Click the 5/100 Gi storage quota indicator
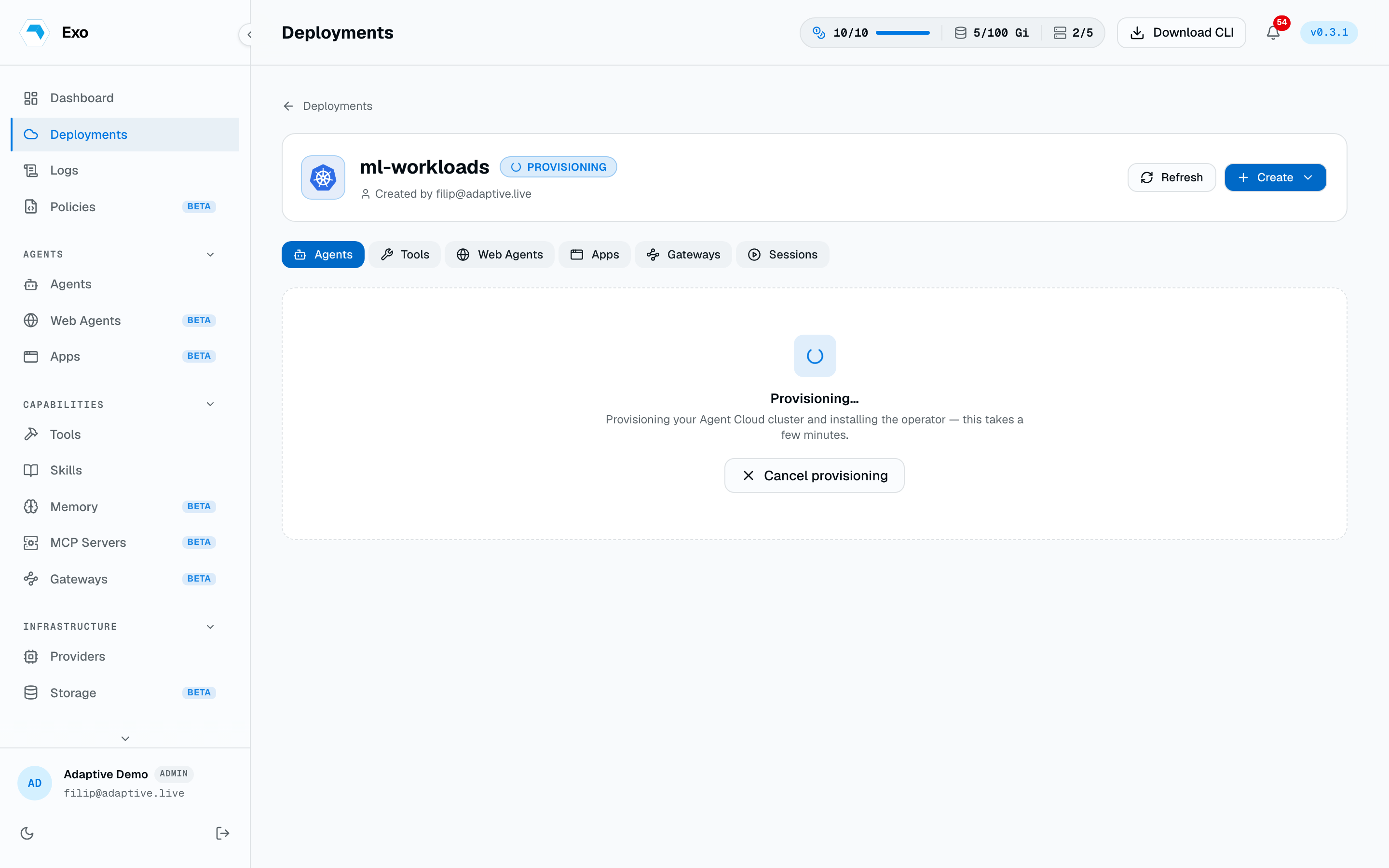The image size is (1389, 868). 991,33
